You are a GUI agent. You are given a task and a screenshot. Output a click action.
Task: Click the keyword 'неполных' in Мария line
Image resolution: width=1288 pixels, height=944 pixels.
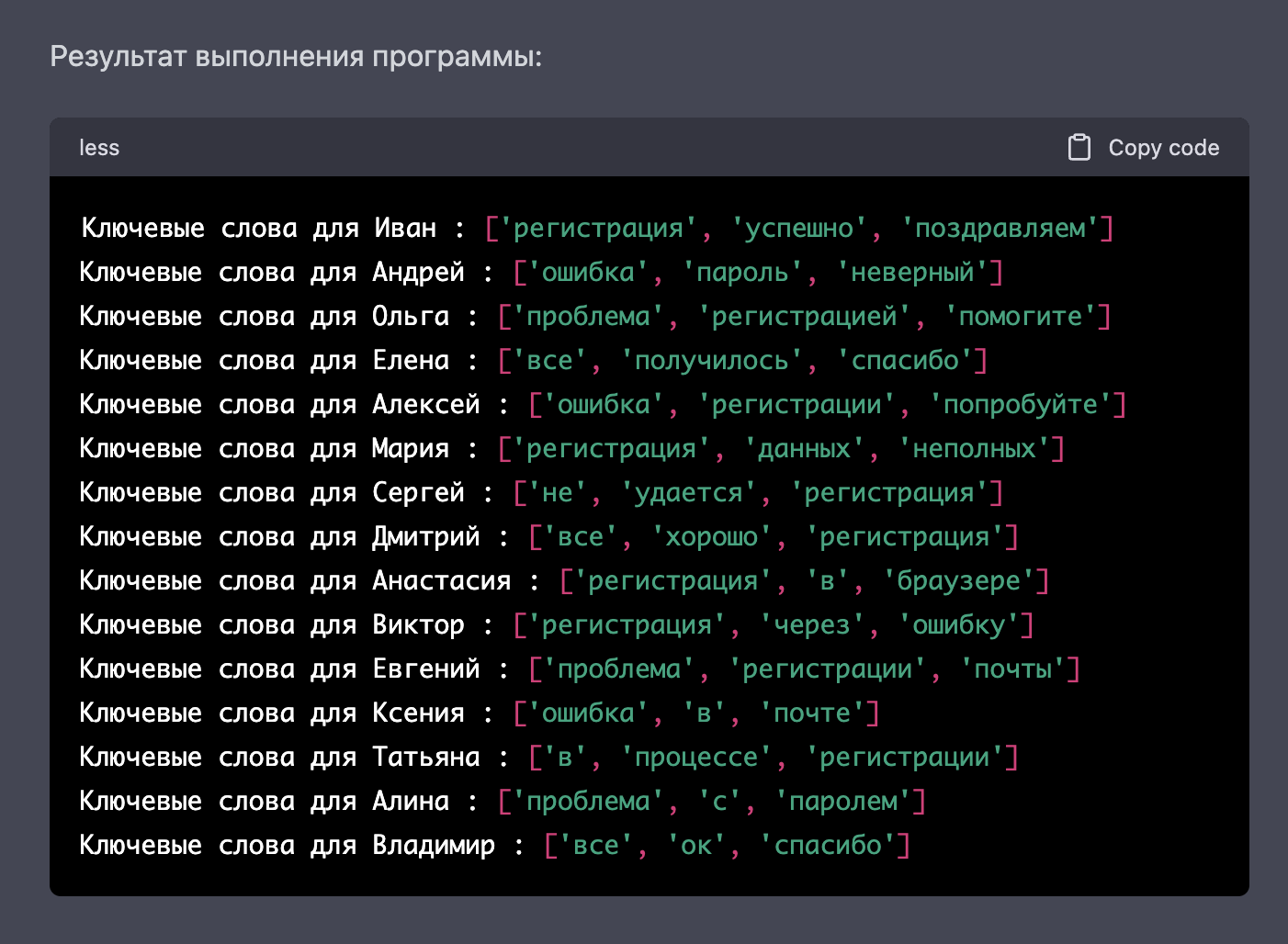[975, 448]
